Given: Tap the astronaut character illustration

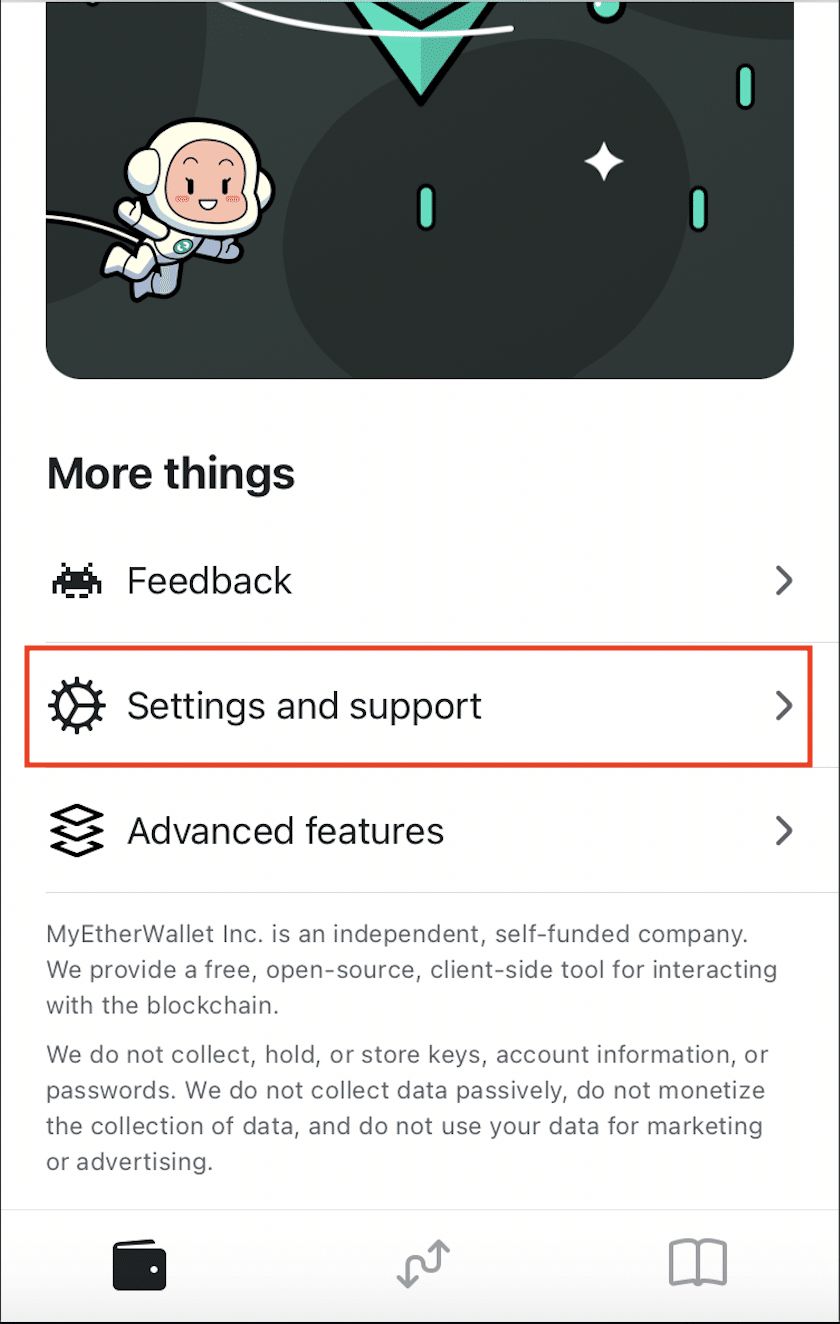Looking at the screenshot, I should click(x=190, y=205).
